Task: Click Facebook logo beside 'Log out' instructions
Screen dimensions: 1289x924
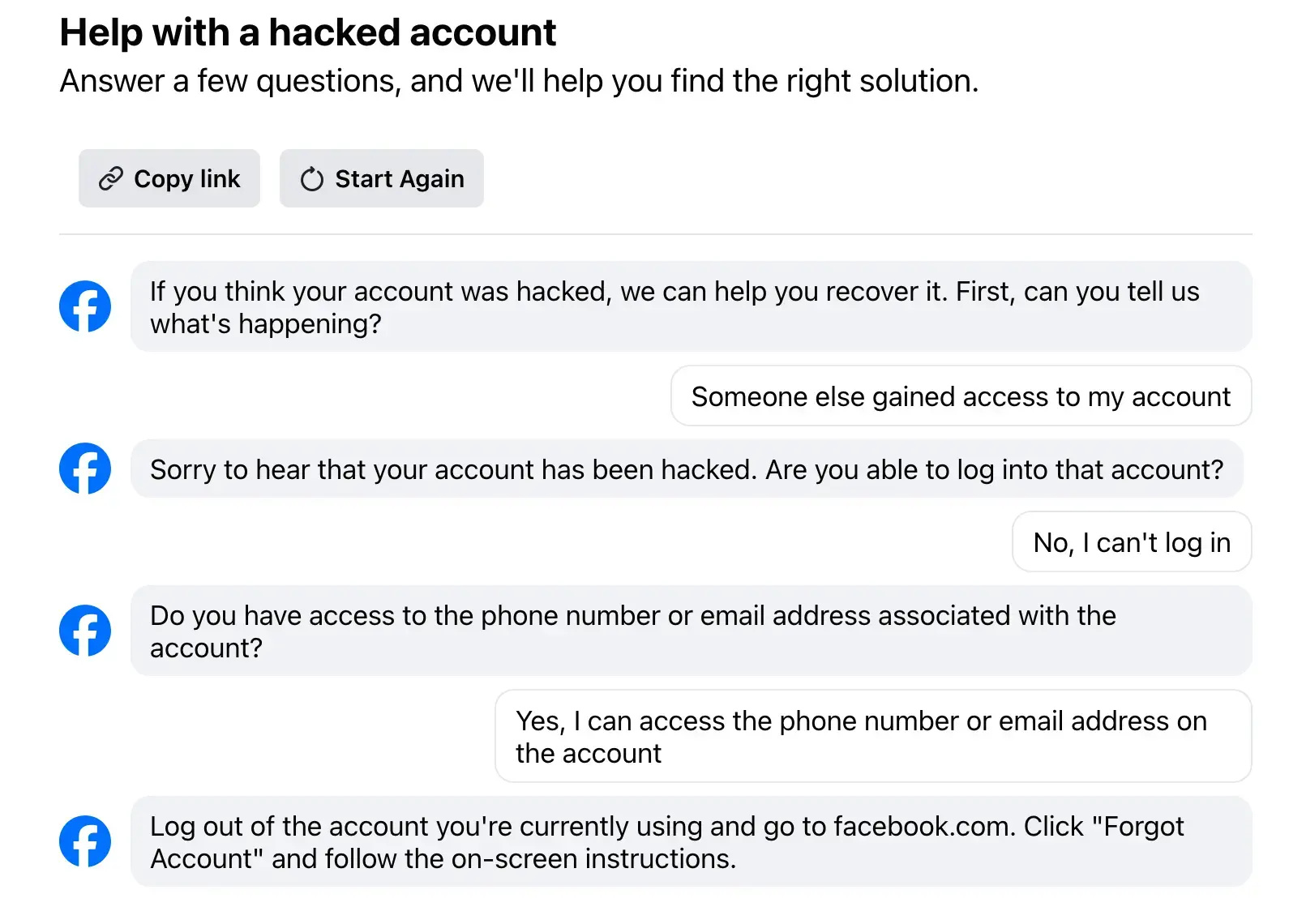Action: (x=85, y=841)
